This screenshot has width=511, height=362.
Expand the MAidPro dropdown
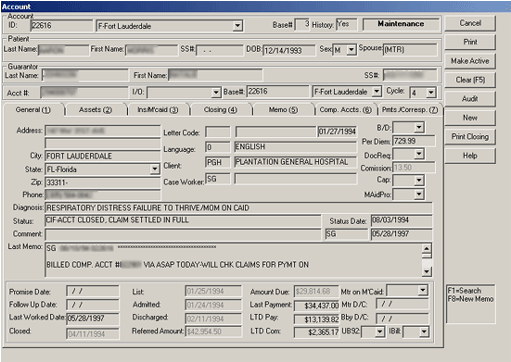point(419,194)
